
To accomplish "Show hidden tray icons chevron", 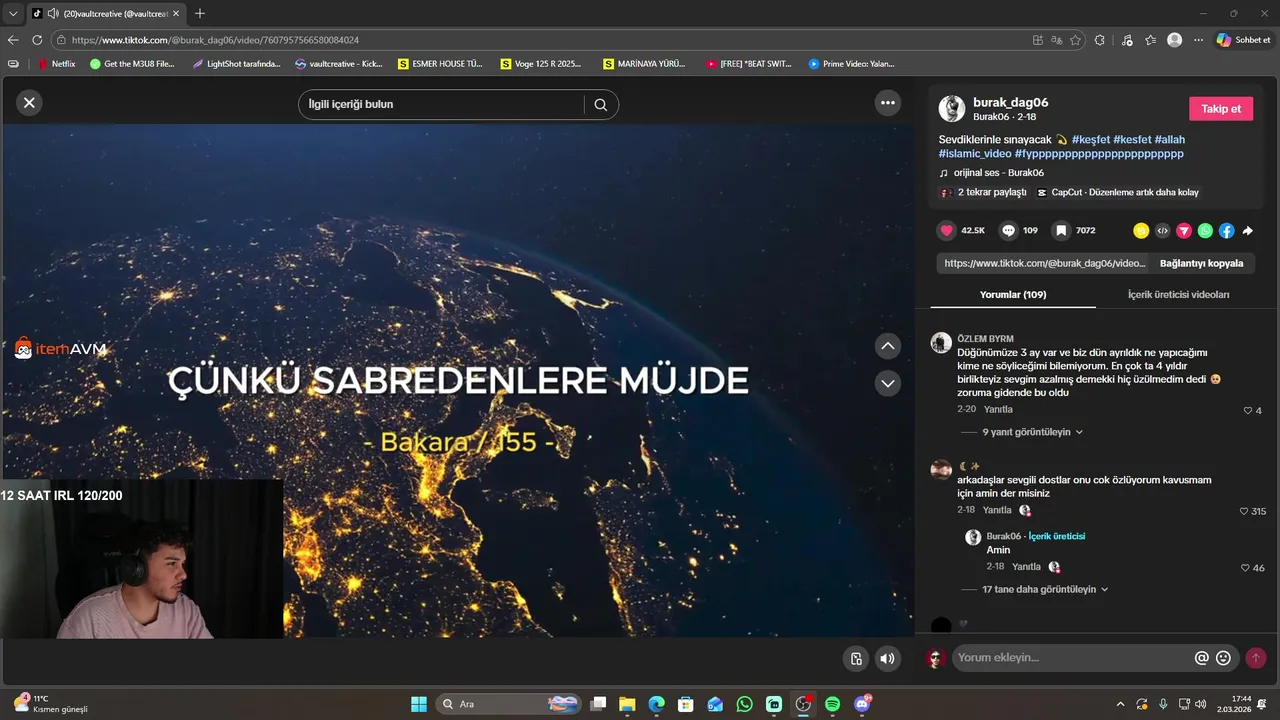I will [1120, 704].
